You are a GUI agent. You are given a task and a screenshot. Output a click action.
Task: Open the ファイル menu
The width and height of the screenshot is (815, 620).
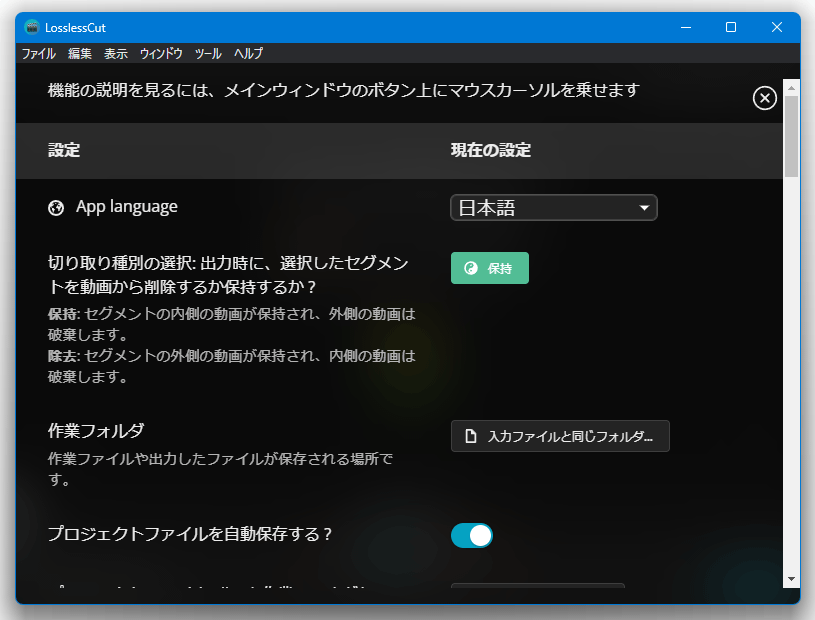coord(39,54)
